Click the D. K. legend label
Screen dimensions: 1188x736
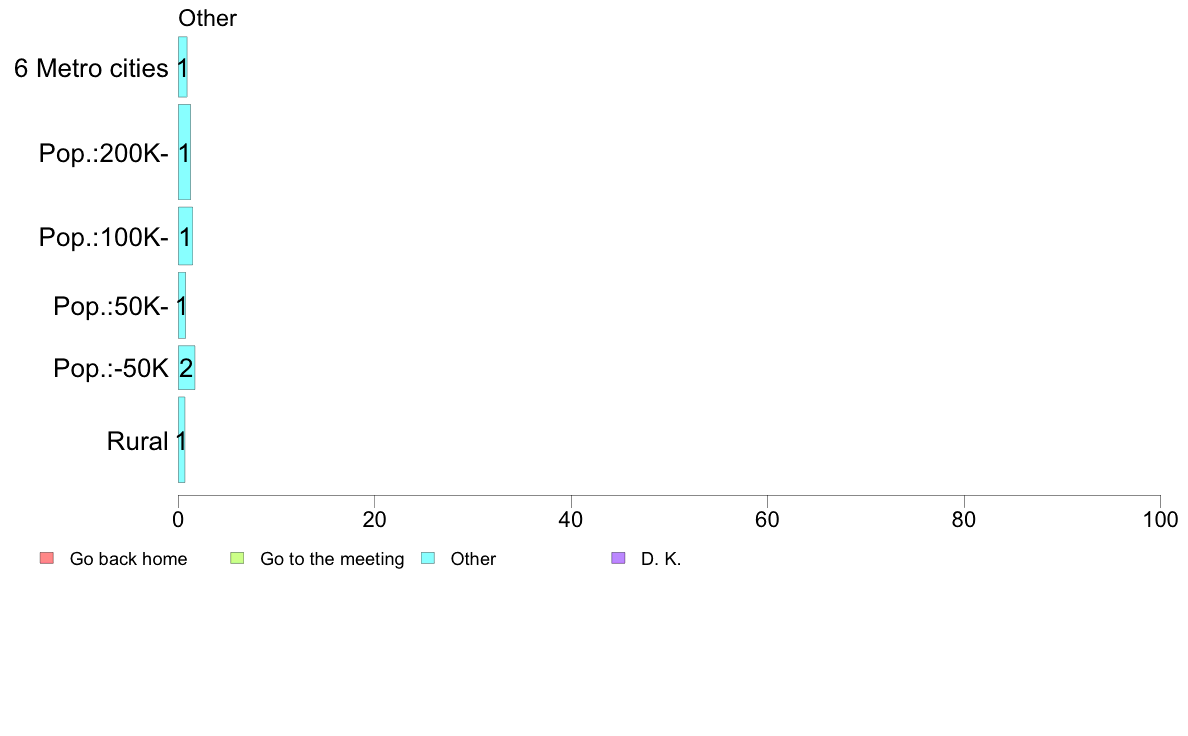661,559
